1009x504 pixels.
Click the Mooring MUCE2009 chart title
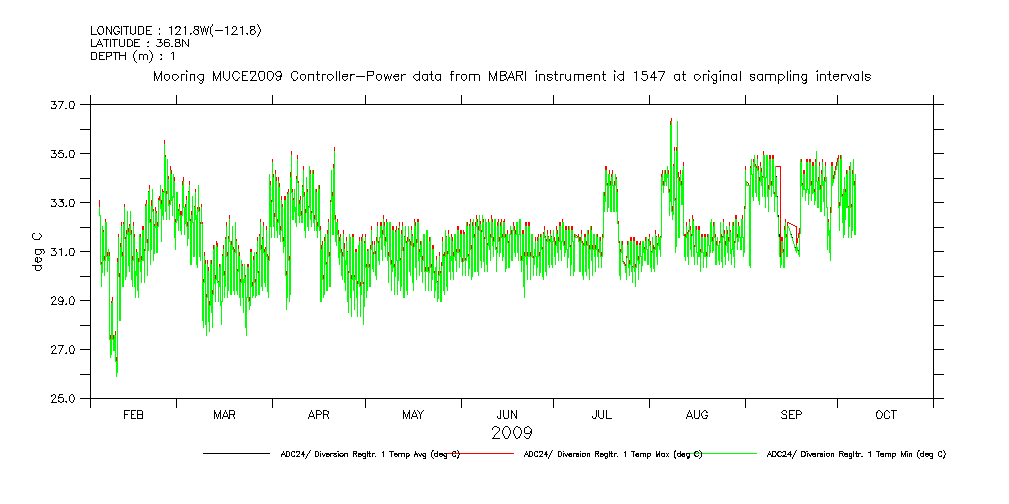click(x=511, y=76)
